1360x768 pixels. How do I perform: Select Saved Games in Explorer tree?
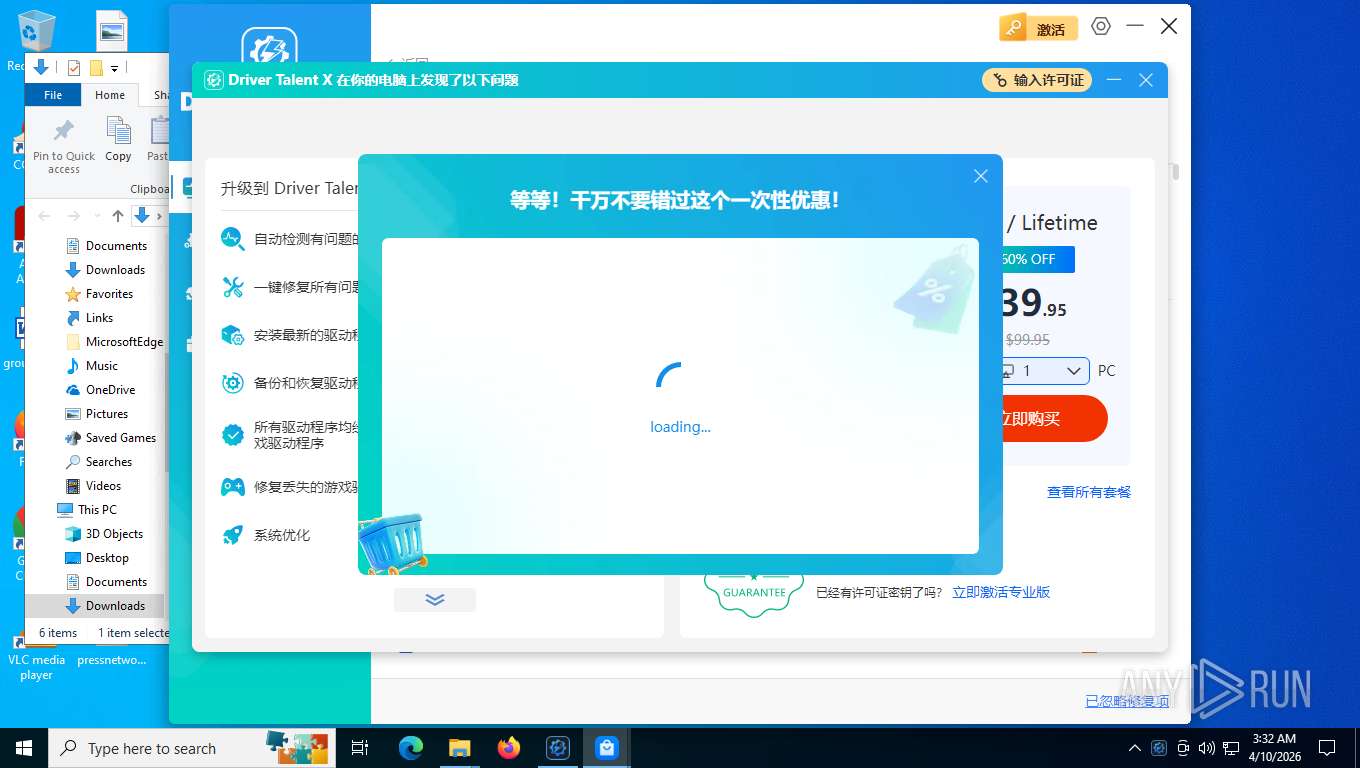click(x=120, y=438)
